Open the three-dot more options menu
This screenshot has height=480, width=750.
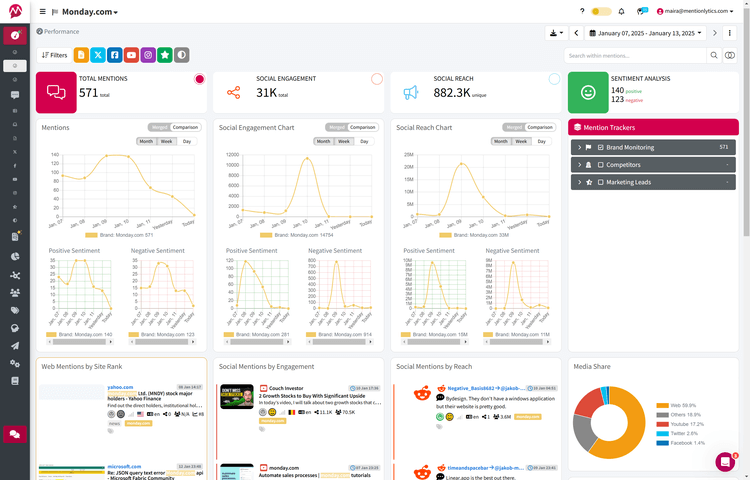pyautogui.click(x=729, y=33)
